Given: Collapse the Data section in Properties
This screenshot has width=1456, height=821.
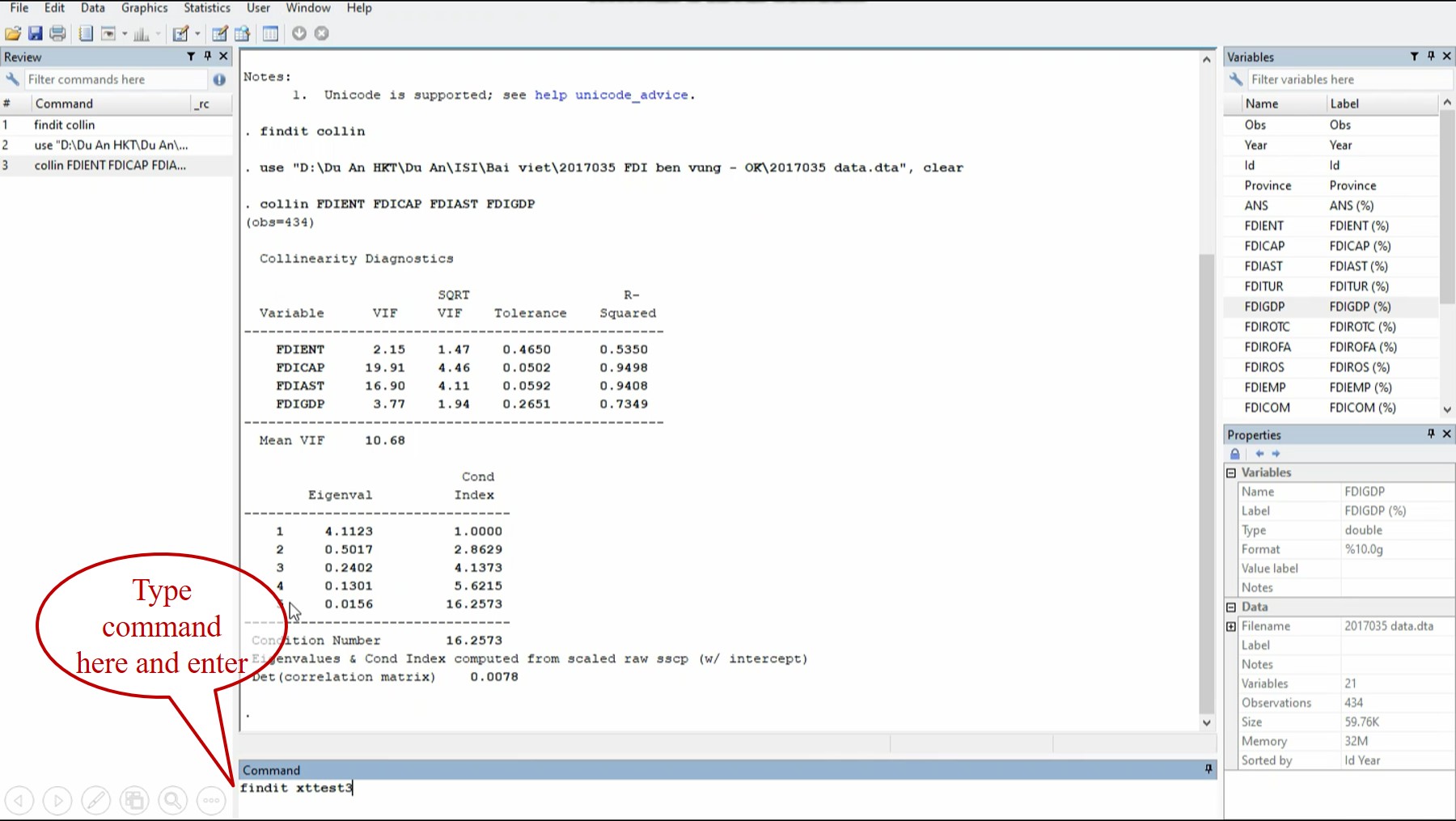Looking at the screenshot, I should (x=1231, y=607).
